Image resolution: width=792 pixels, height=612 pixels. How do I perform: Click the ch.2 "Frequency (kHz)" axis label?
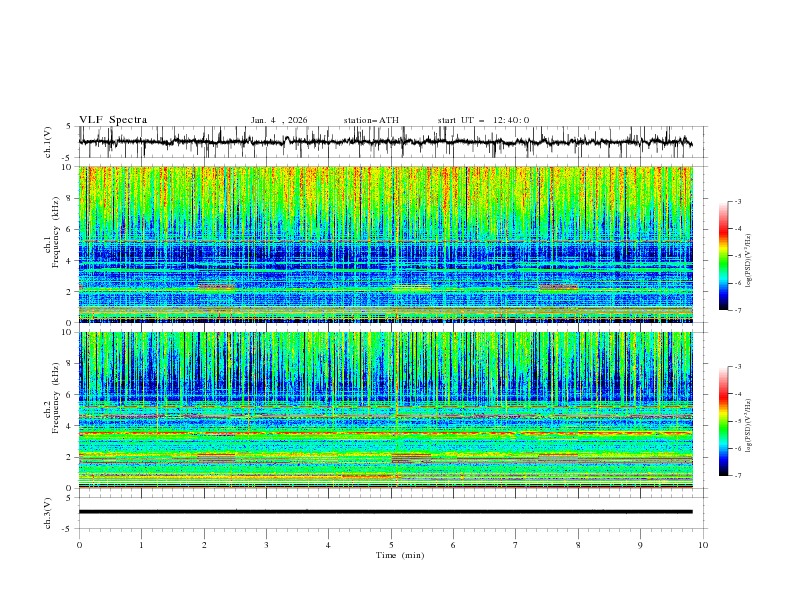(x=56, y=398)
